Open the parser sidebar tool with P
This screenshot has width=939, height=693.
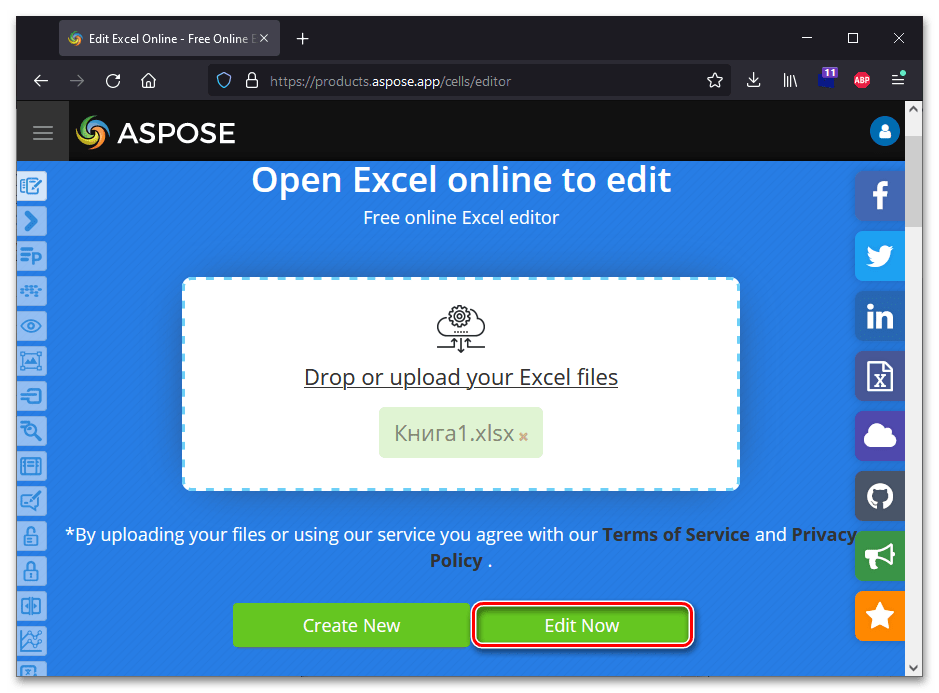click(32, 256)
